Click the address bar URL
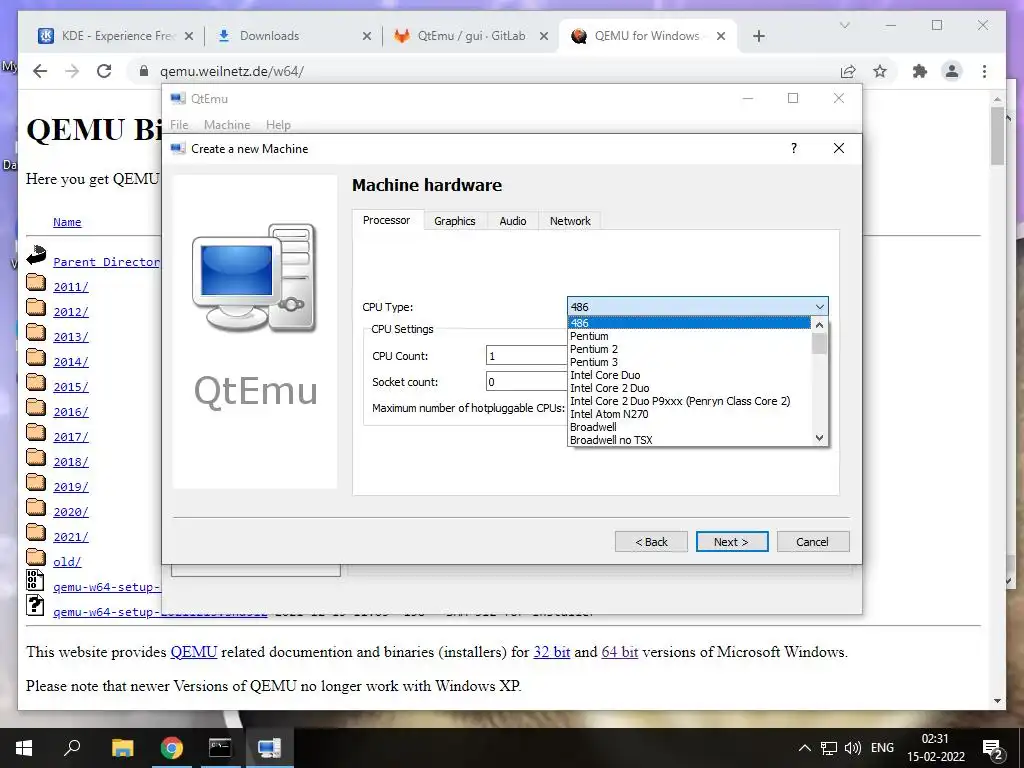 232,71
